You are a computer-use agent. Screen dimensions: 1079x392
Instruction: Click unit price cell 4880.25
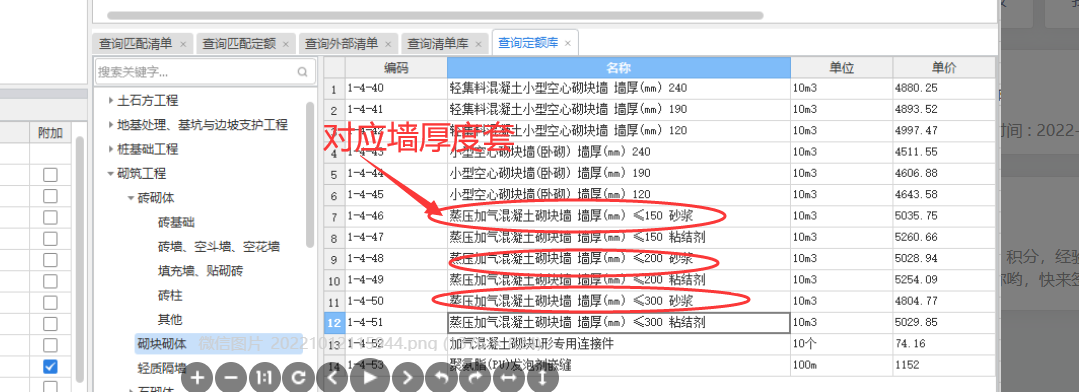[x=944, y=88]
